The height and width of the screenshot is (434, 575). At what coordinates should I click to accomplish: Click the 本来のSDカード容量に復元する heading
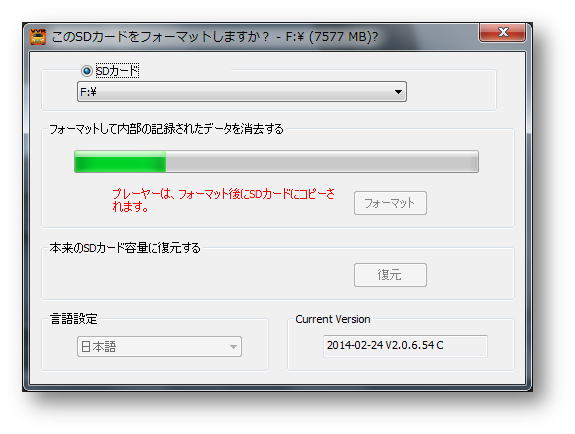tap(125, 248)
